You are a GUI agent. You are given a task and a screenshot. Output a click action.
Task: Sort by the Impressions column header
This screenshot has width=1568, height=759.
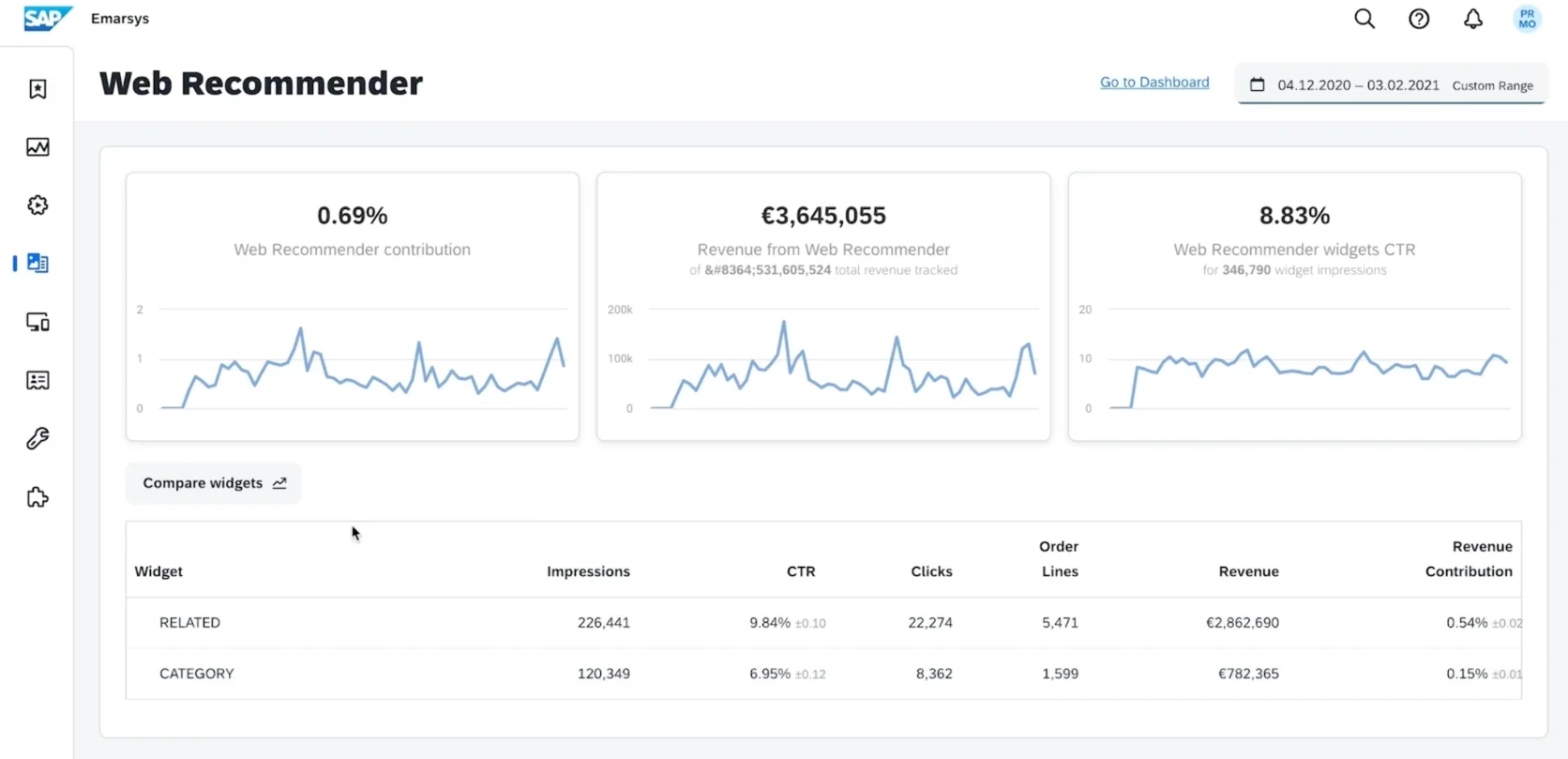(x=588, y=571)
